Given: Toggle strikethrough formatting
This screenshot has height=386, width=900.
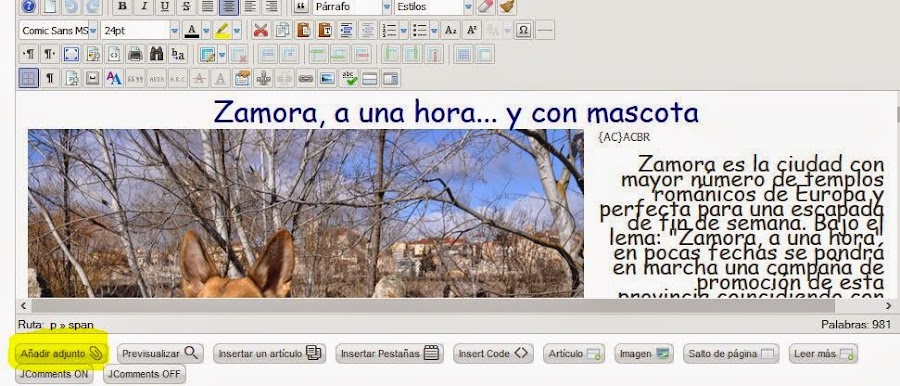Looking at the screenshot, I should pos(186,6).
